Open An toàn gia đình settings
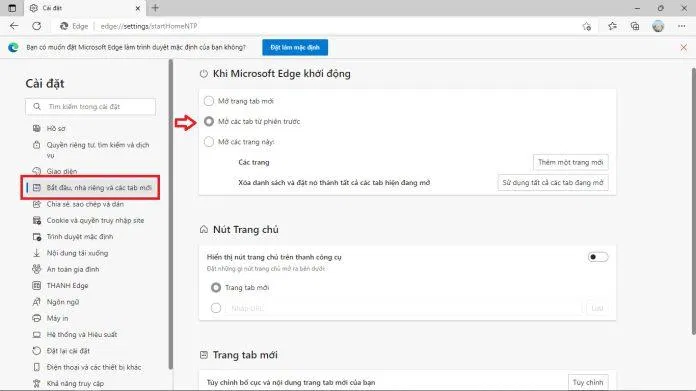The height and width of the screenshot is (391, 696). click(73, 269)
